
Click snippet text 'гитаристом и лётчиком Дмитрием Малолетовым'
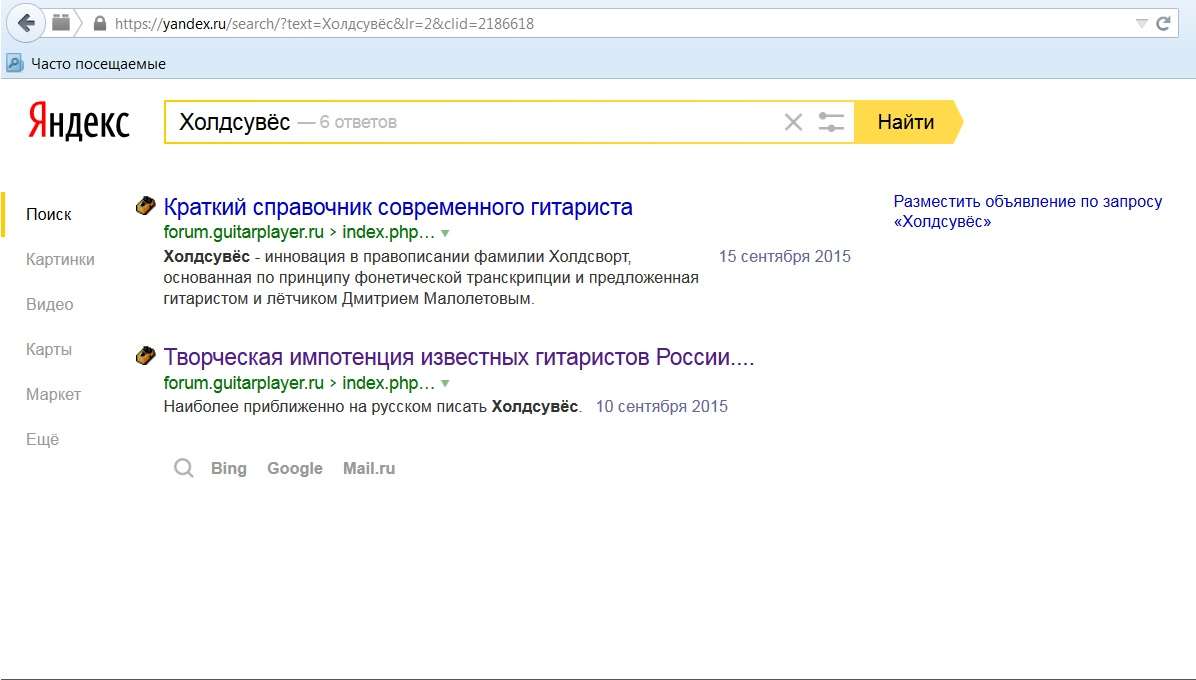pos(347,299)
